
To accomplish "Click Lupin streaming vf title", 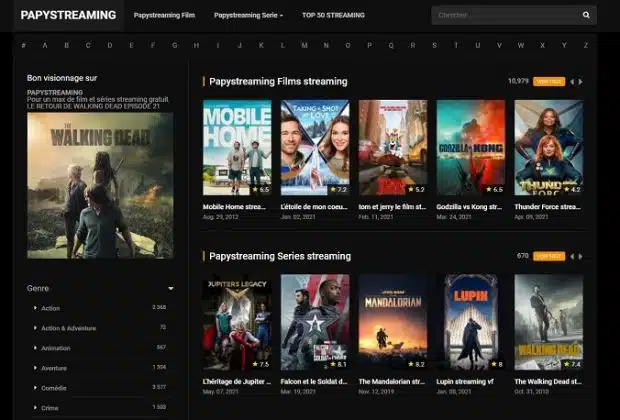I will click(465, 382).
